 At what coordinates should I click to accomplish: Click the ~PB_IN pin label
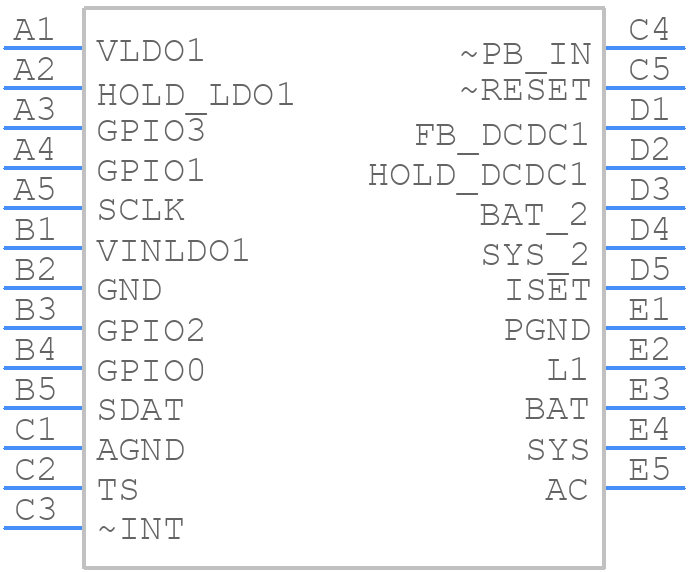pos(525,54)
